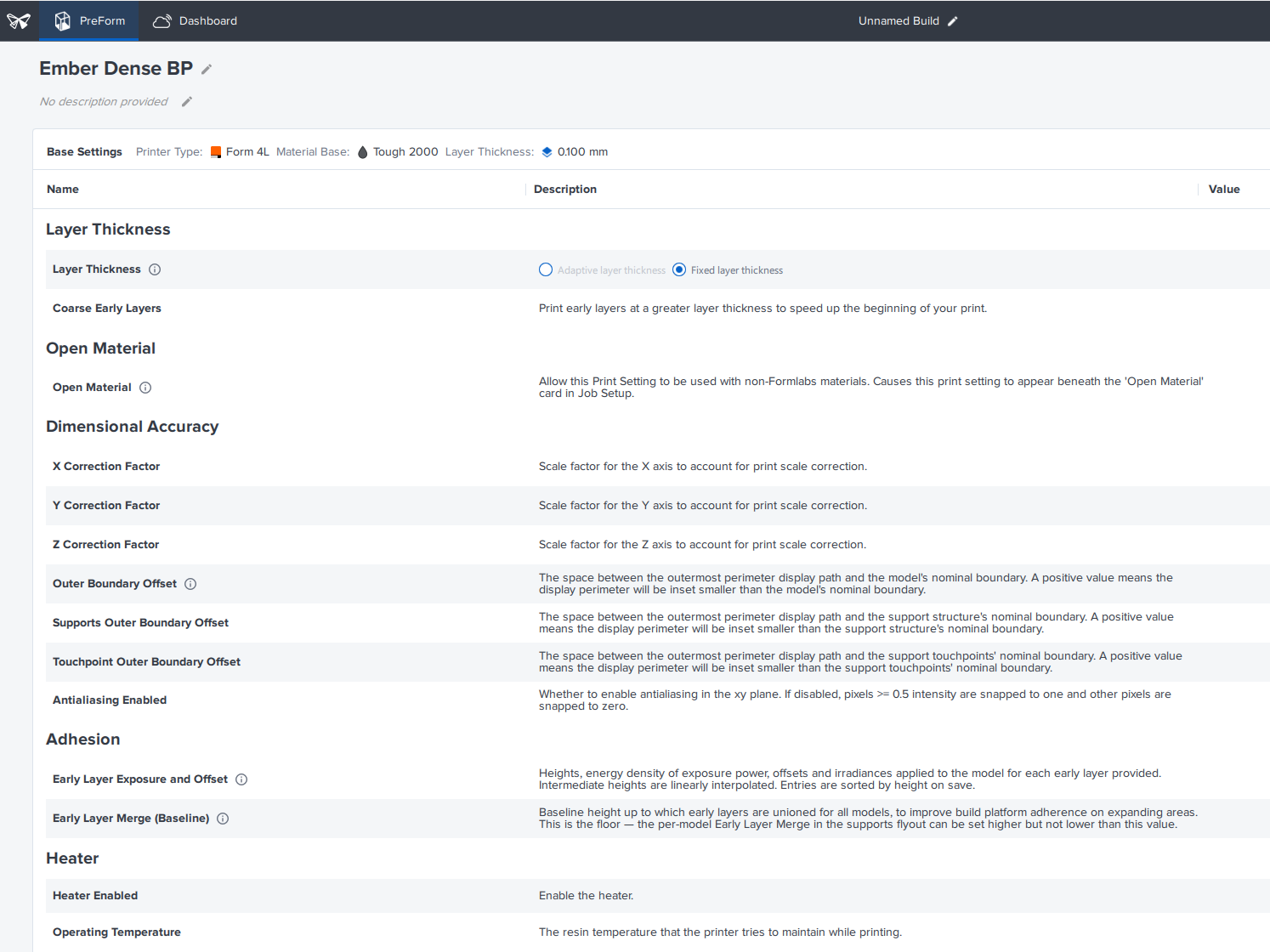
Task: Select Touchpoint Outer Boundary Offset row
Action: (658, 662)
